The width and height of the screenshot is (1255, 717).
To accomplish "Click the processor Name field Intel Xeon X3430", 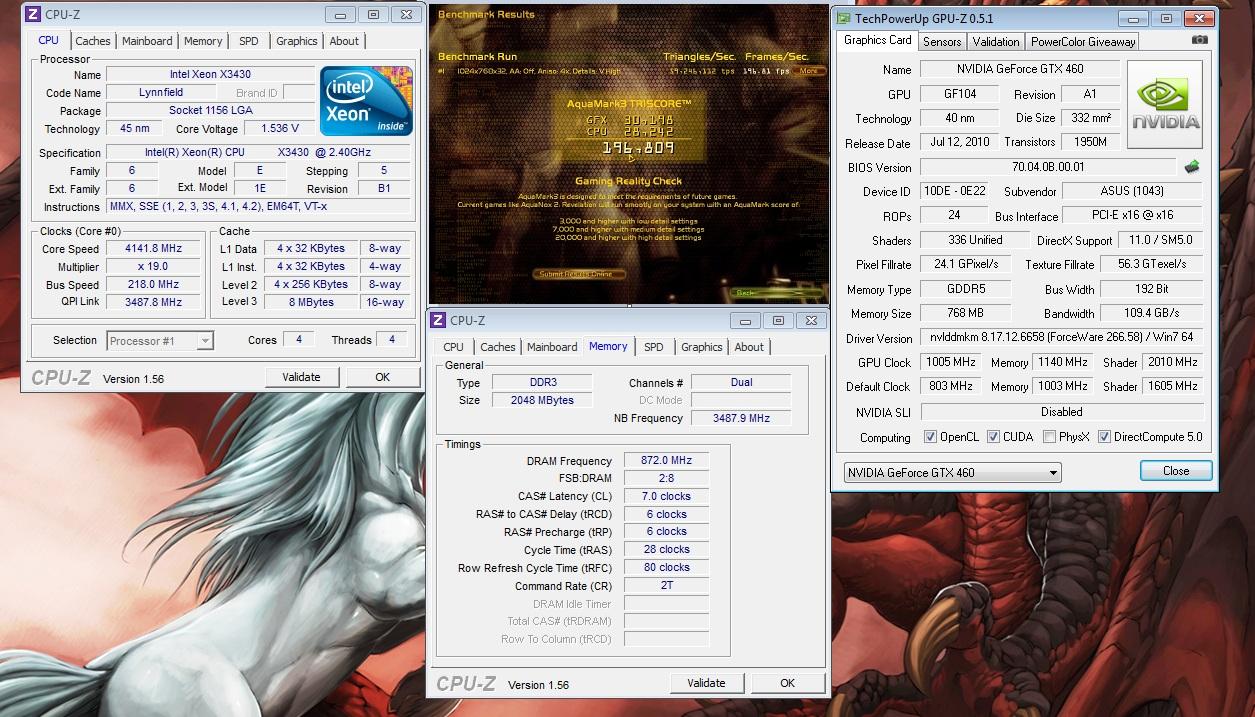I will point(210,75).
